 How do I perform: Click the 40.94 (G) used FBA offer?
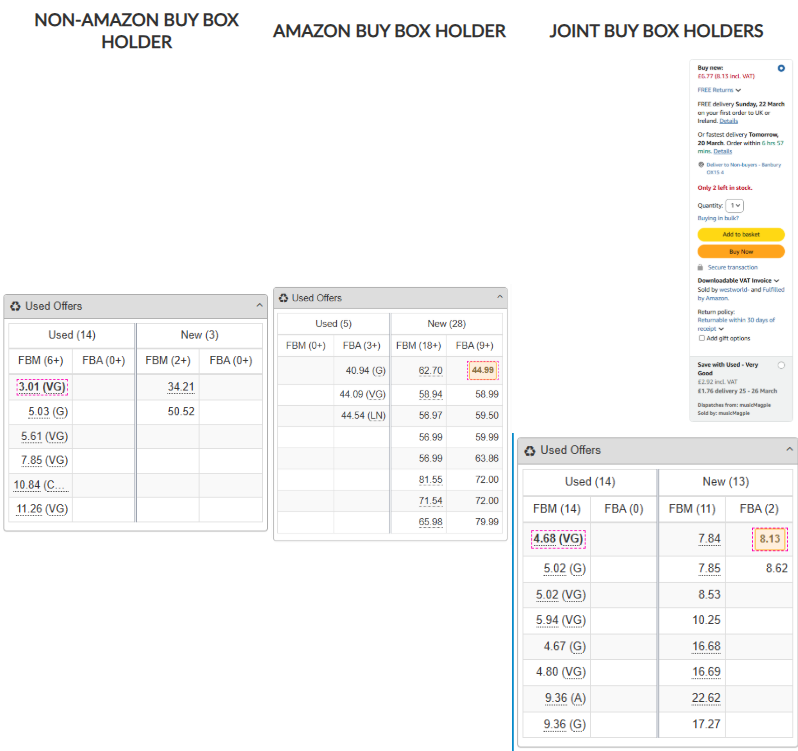[x=365, y=370]
